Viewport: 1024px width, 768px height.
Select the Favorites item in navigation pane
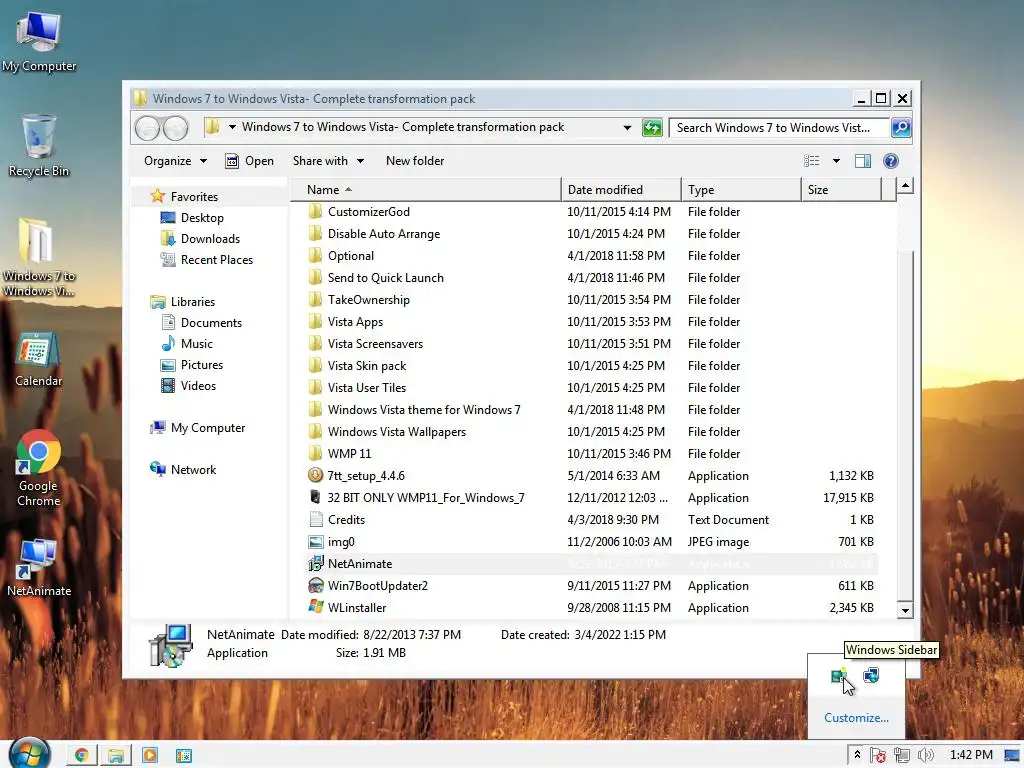[x=193, y=197]
